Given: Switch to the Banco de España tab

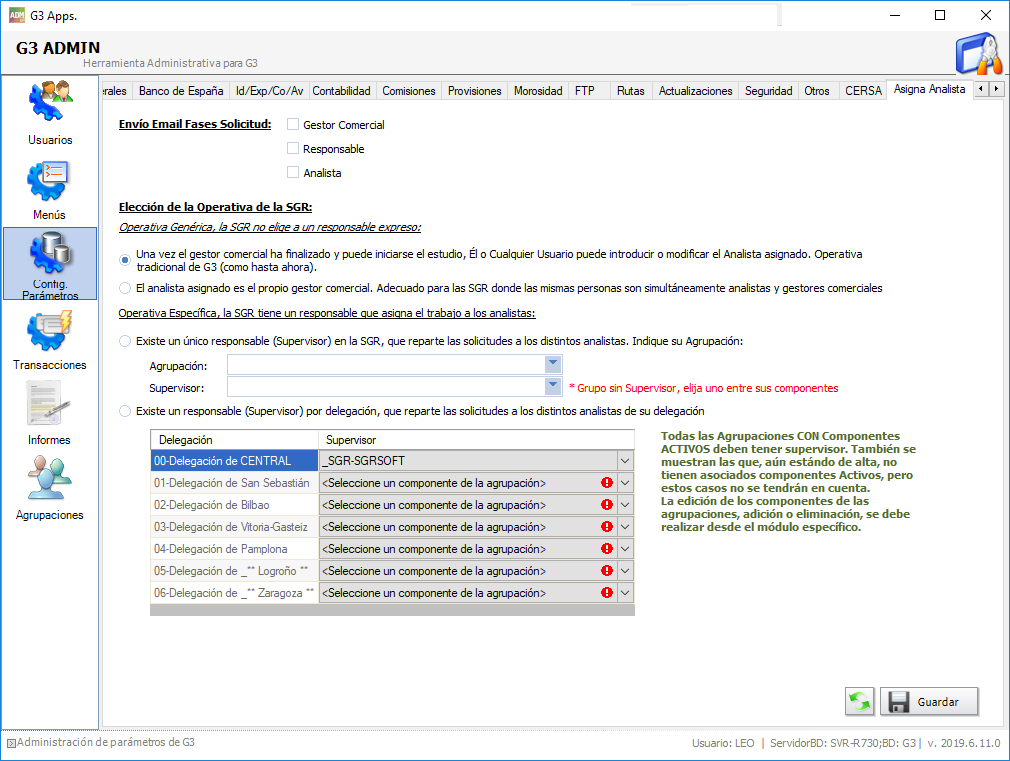Looking at the screenshot, I should point(181,91).
